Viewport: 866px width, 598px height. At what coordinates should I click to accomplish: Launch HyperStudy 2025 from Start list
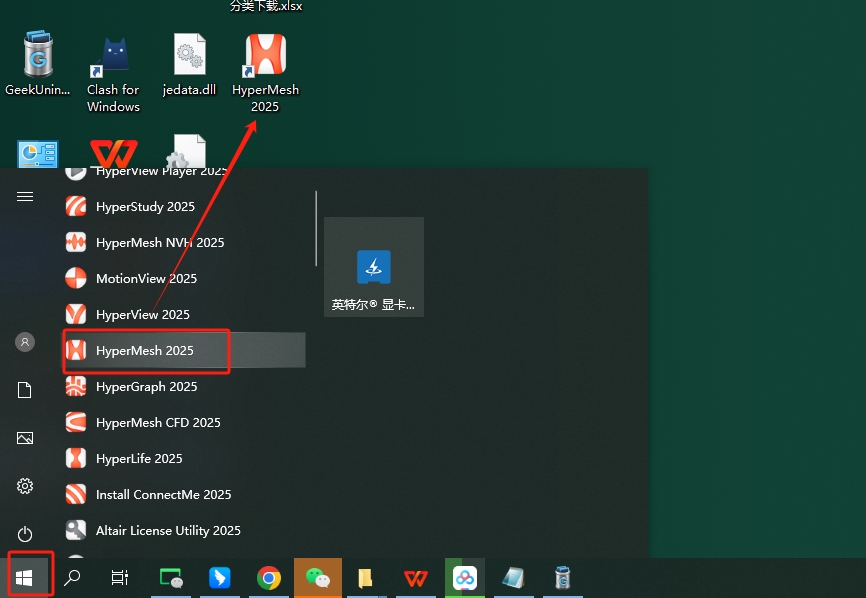tap(183, 207)
